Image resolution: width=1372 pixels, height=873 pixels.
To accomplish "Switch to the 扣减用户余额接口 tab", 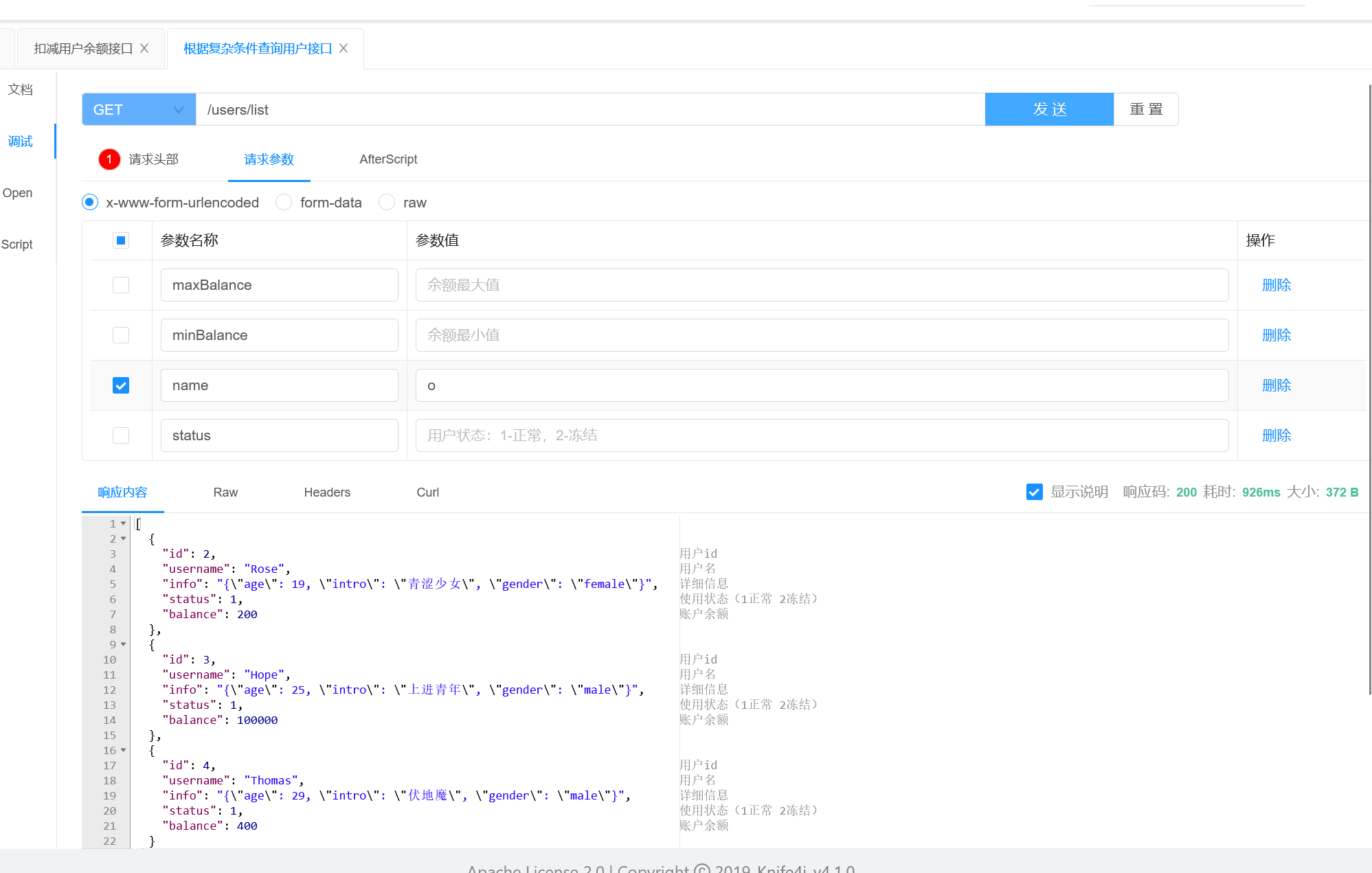I will click(x=82, y=48).
